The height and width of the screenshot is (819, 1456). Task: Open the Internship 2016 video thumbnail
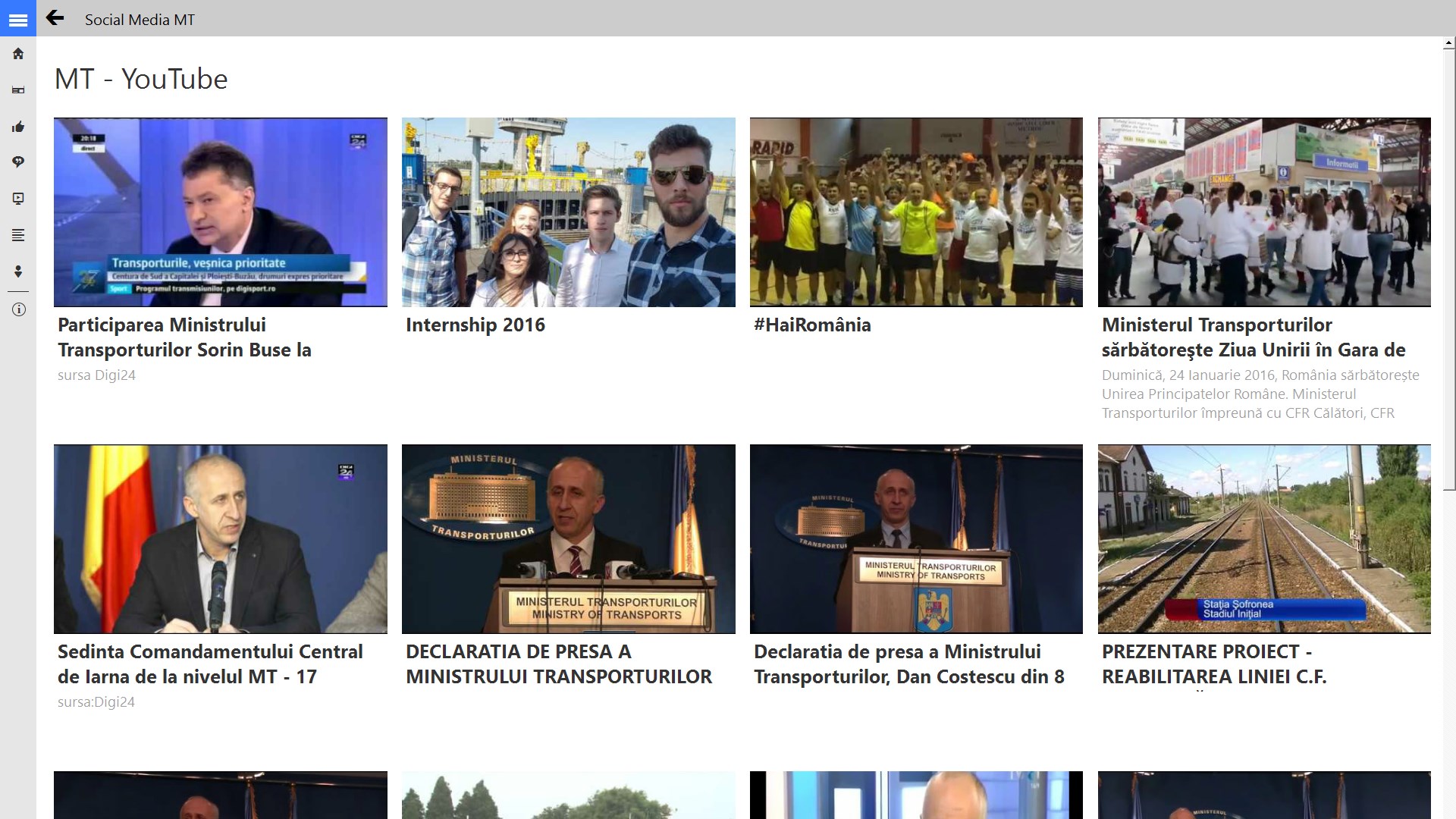click(x=568, y=212)
